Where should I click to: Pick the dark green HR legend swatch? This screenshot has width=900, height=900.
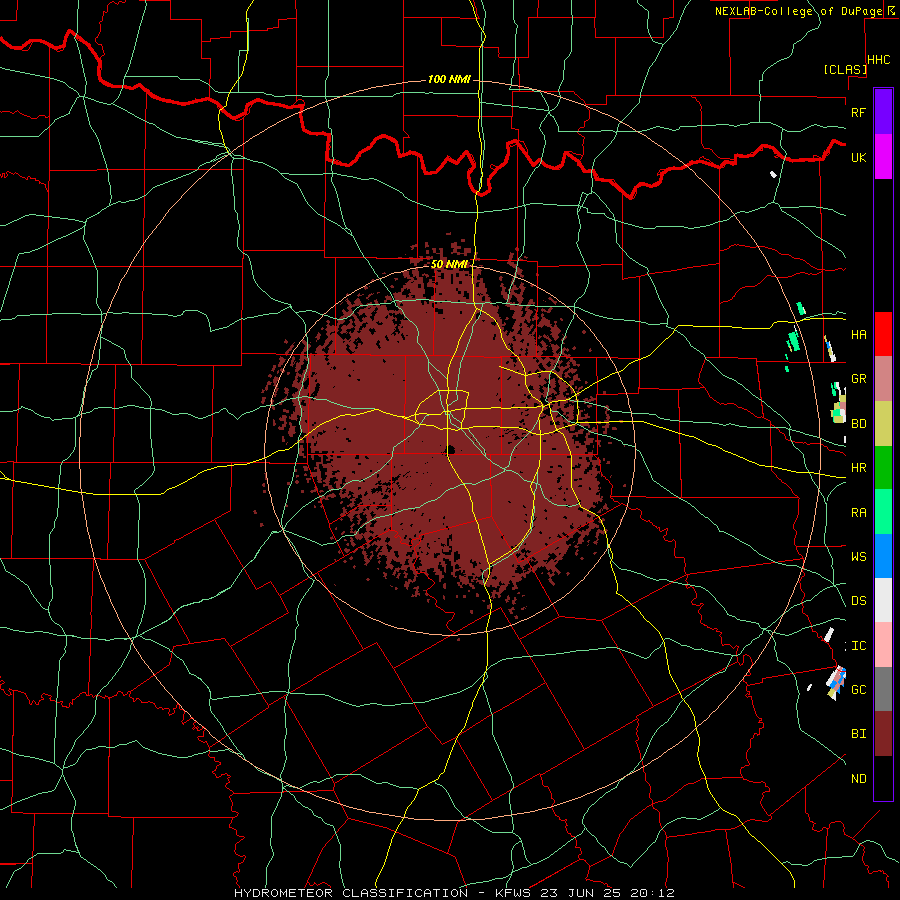(883, 468)
